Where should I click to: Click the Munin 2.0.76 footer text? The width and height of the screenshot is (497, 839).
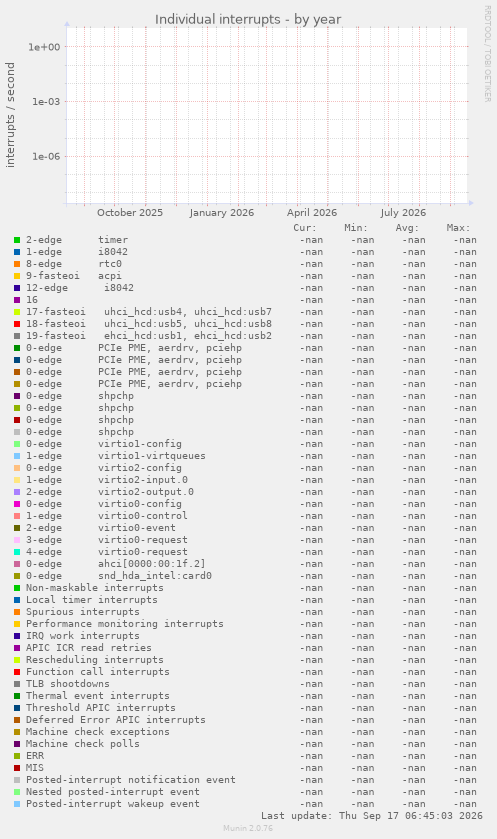click(x=248, y=828)
